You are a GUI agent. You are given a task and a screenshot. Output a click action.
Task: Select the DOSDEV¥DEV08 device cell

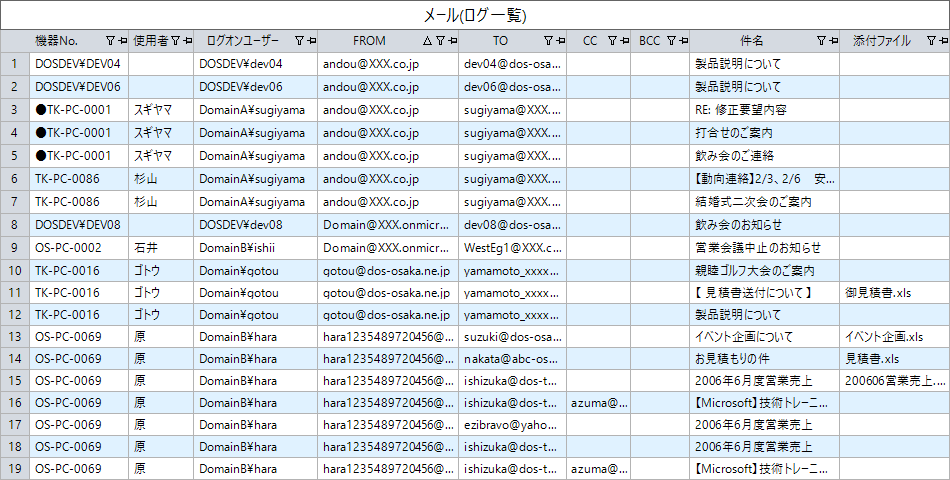(79, 225)
